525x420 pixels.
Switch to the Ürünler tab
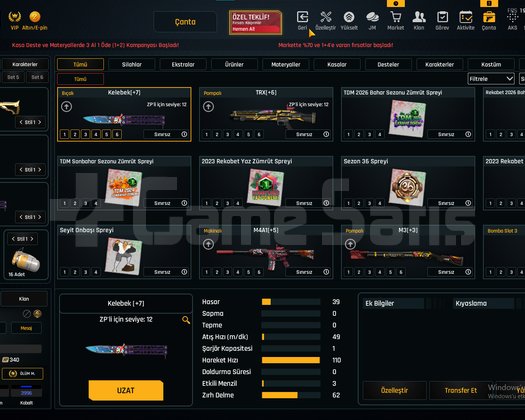[x=234, y=64]
